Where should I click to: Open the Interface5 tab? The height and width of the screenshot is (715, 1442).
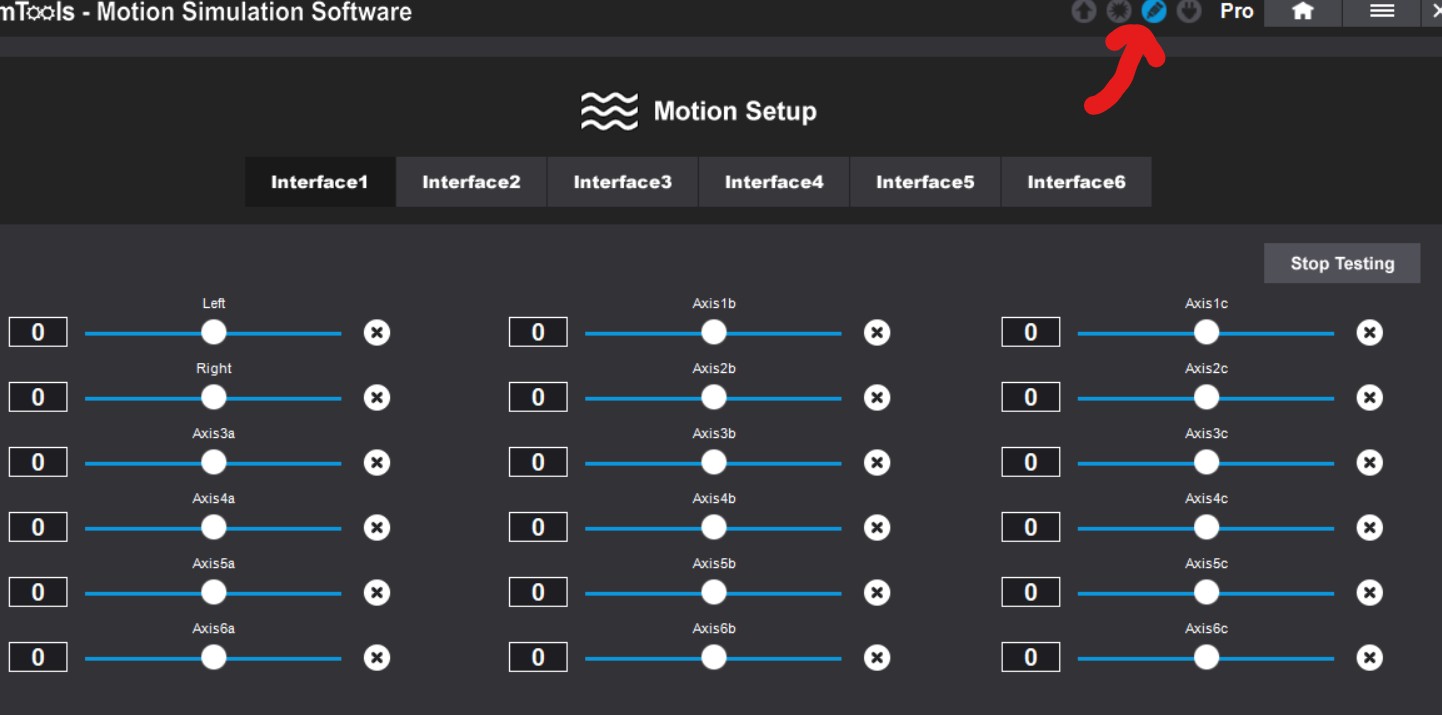tap(925, 182)
